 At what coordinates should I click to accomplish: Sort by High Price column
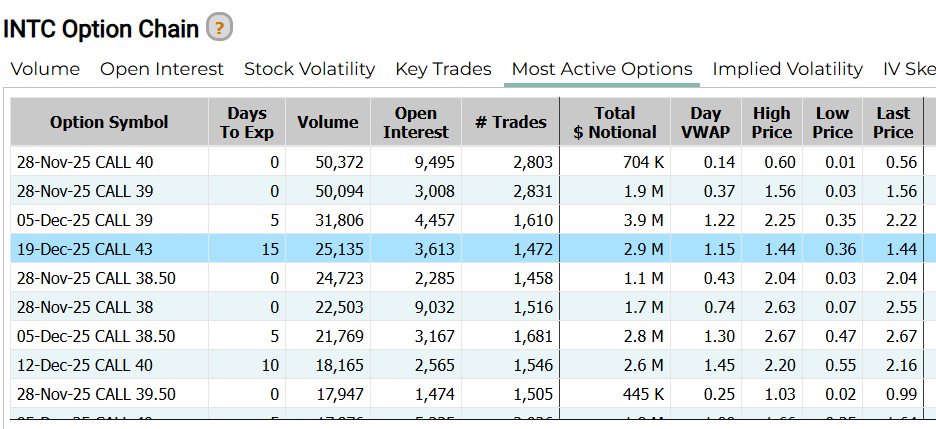(x=771, y=122)
